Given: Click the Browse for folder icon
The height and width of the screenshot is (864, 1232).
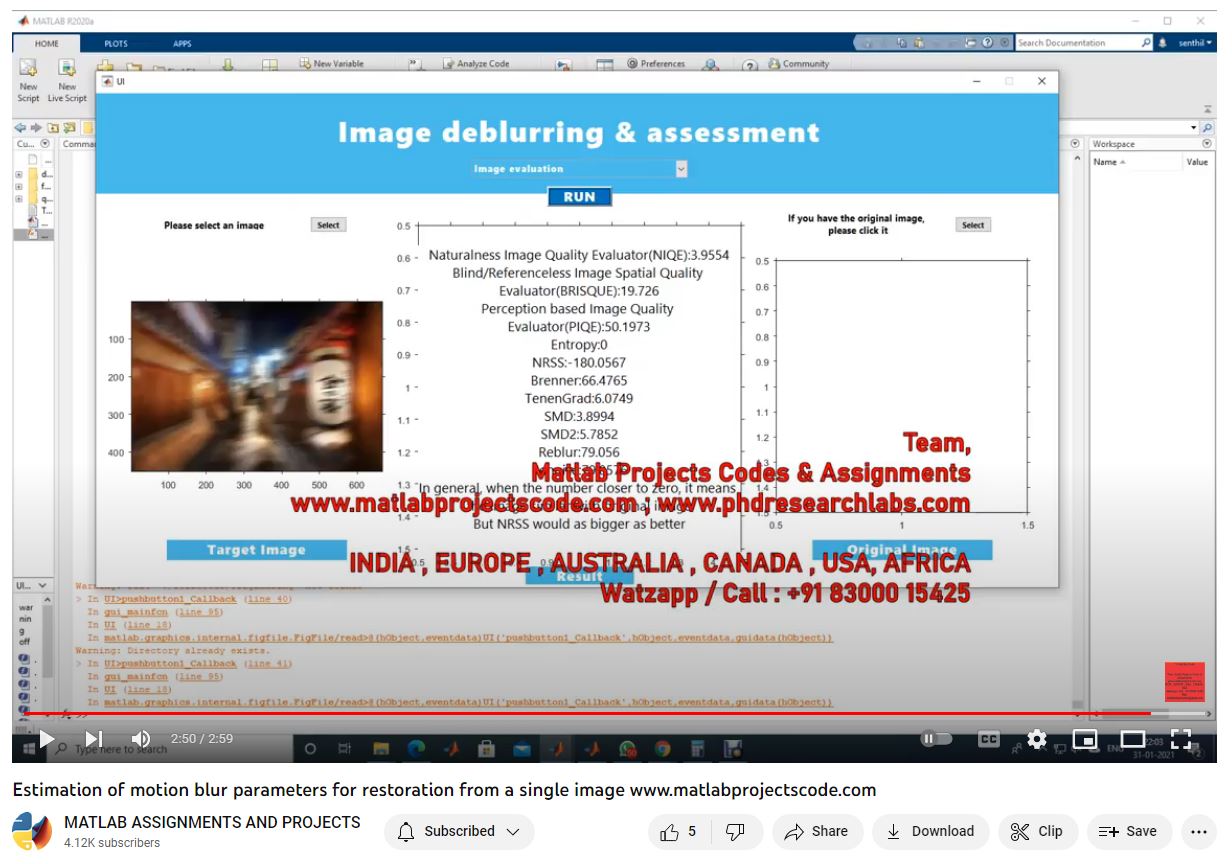Looking at the screenshot, I should tap(69, 128).
